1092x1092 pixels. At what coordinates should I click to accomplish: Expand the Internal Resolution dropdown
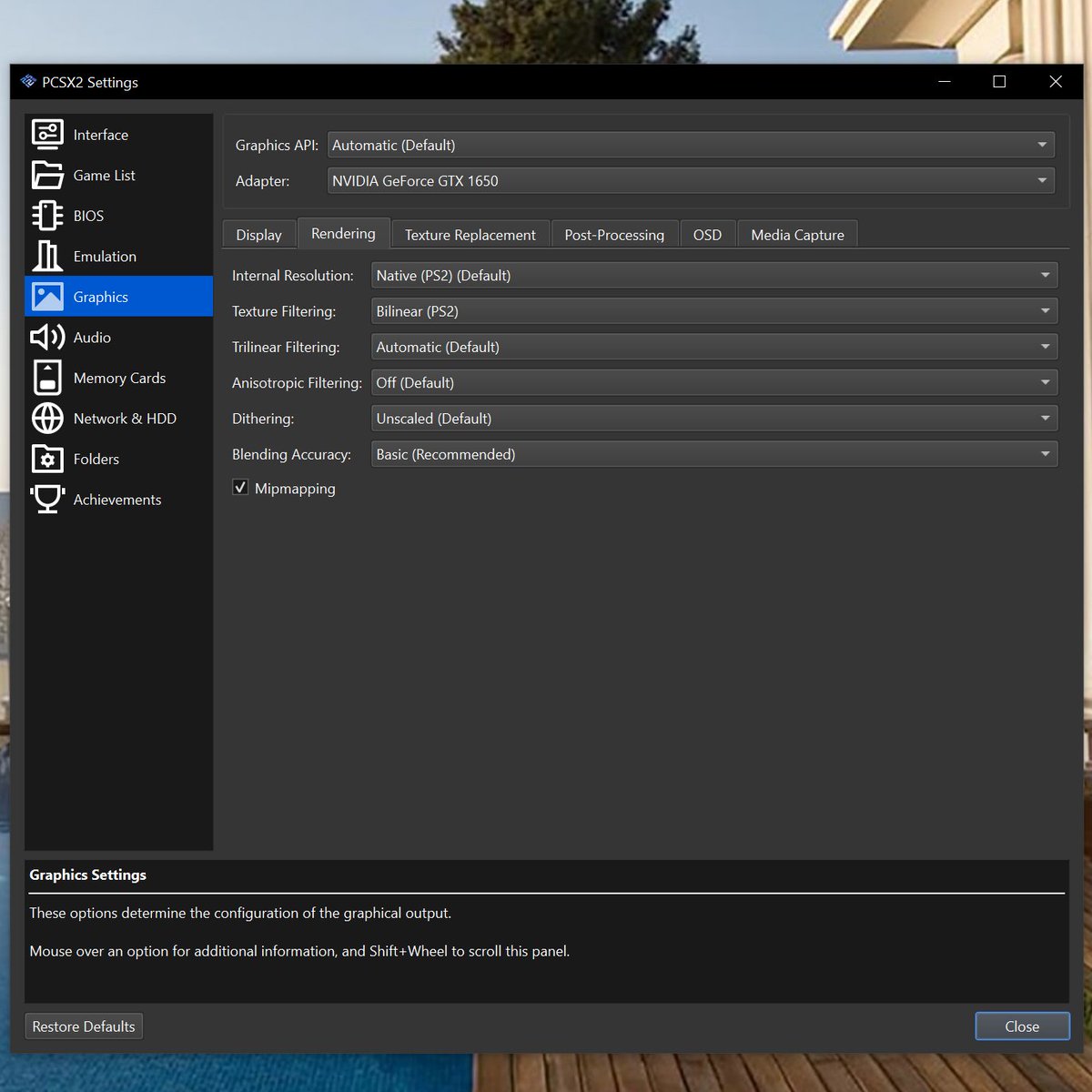(714, 275)
